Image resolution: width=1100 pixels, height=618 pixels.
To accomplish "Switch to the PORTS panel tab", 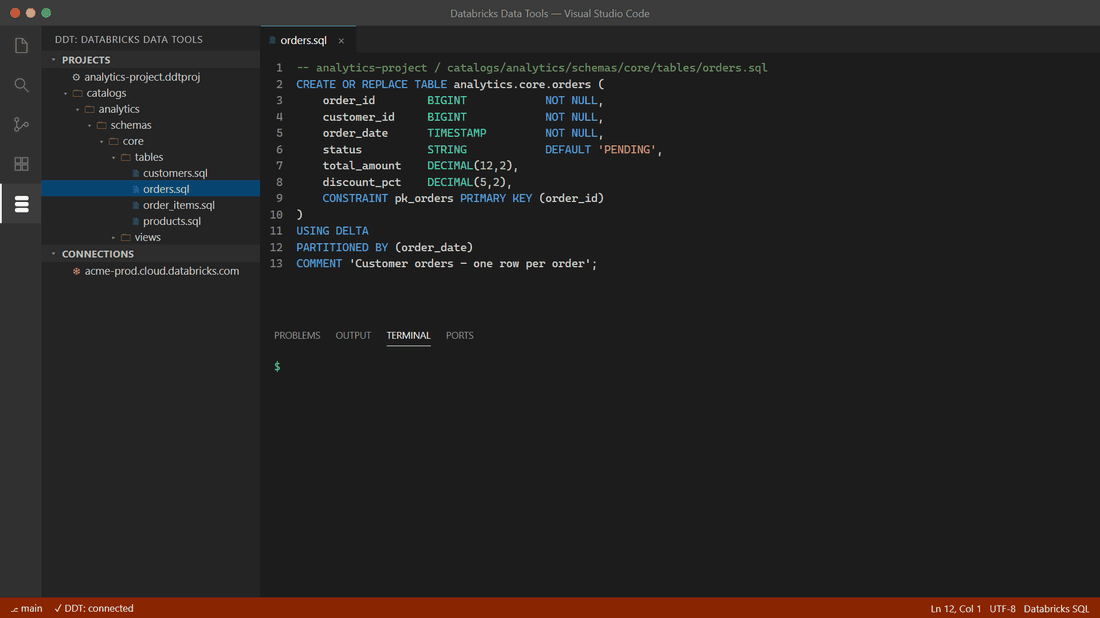I will pyautogui.click(x=460, y=335).
